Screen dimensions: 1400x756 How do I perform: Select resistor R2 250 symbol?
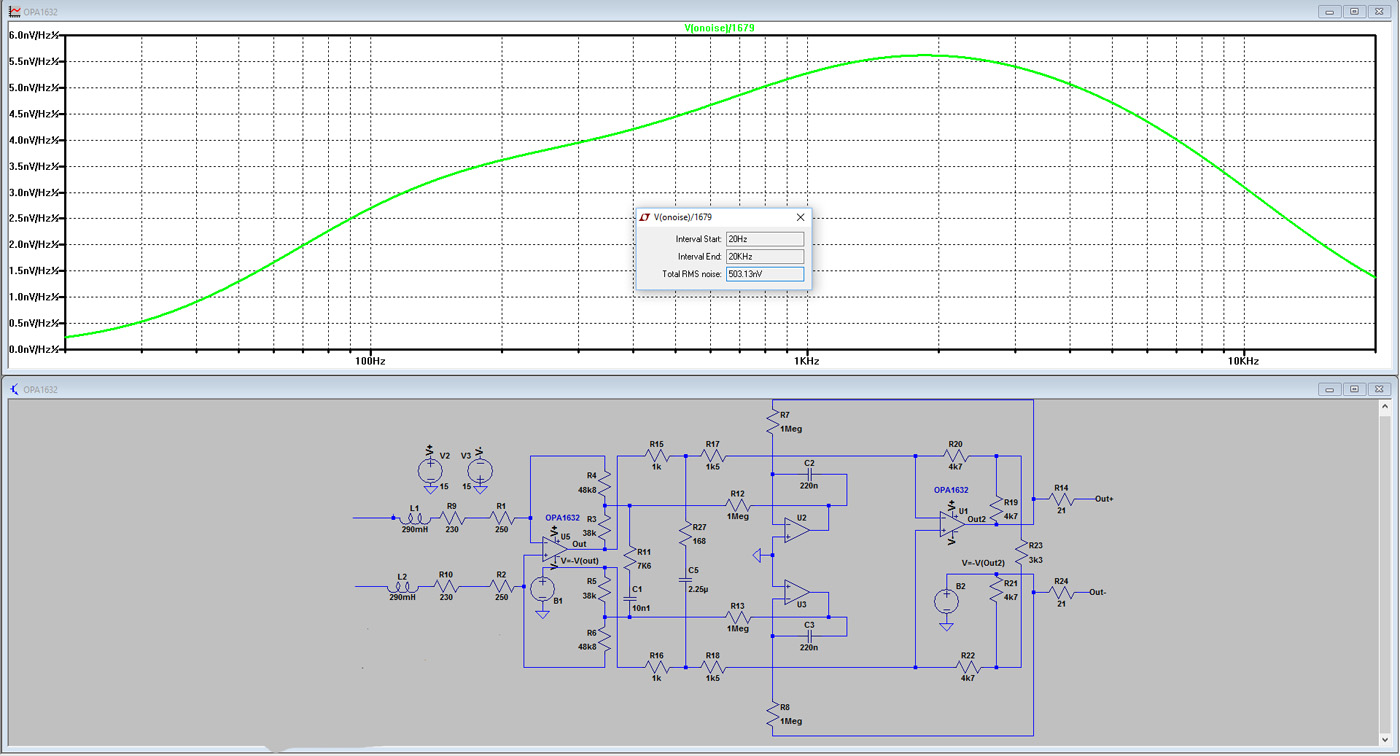[x=501, y=587]
